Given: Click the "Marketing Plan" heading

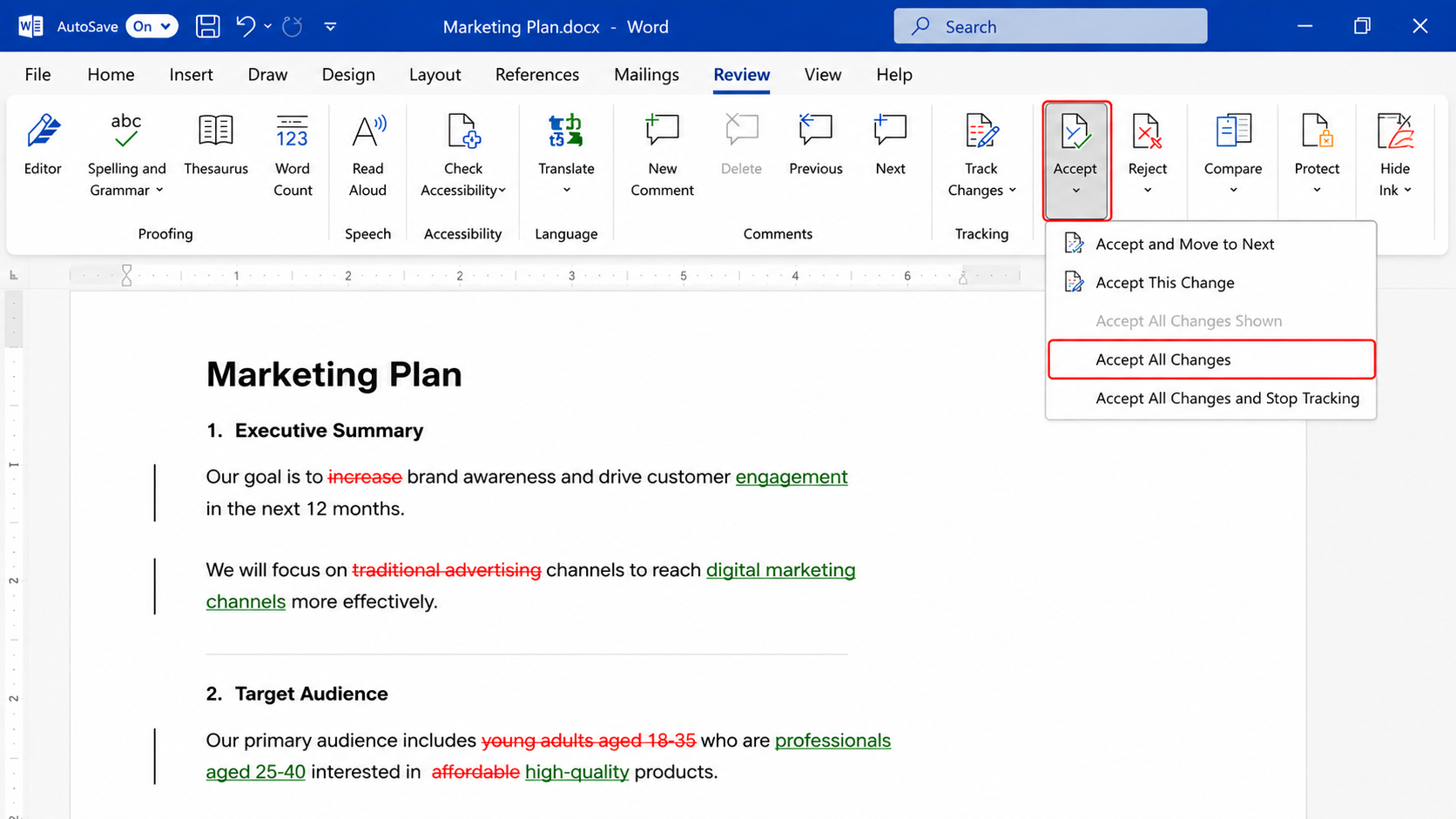Looking at the screenshot, I should pyautogui.click(x=334, y=374).
